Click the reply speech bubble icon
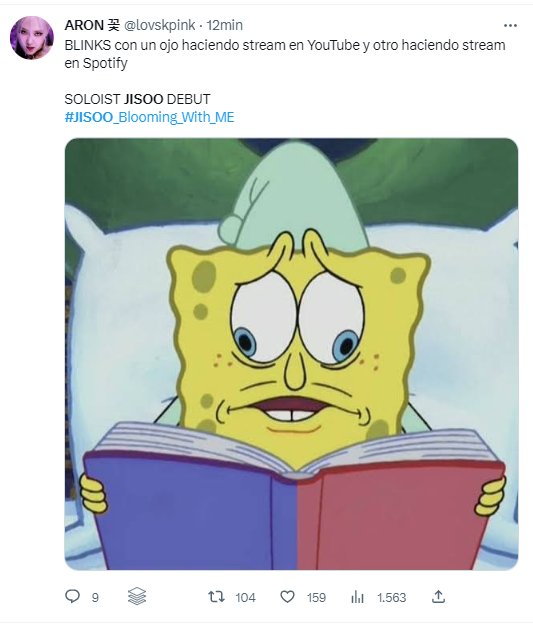 (72, 596)
